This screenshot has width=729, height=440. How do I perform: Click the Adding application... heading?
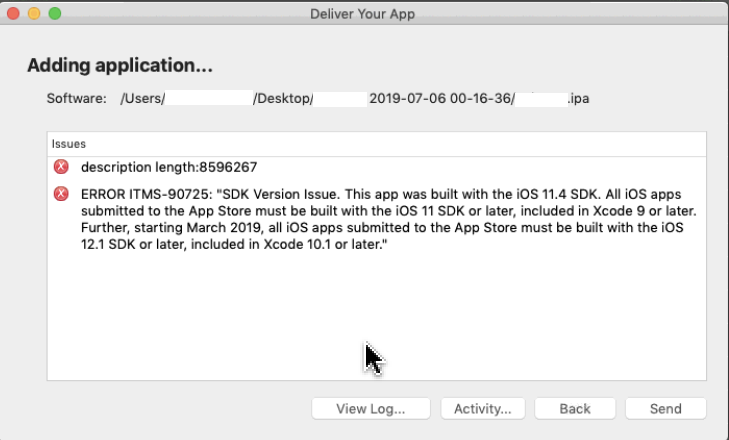(x=120, y=66)
